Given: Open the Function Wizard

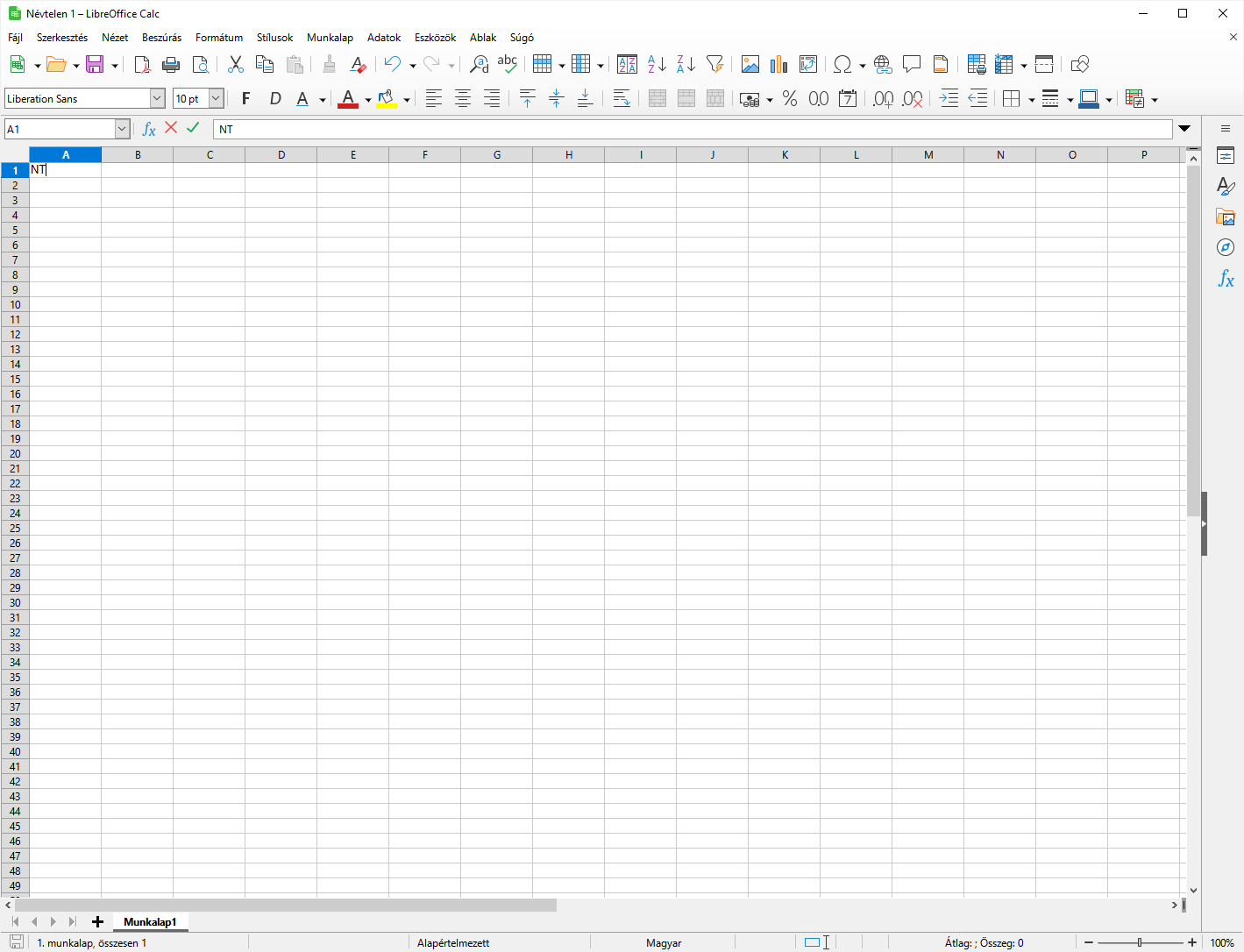Looking at the screenshot, I should (147, 128).
